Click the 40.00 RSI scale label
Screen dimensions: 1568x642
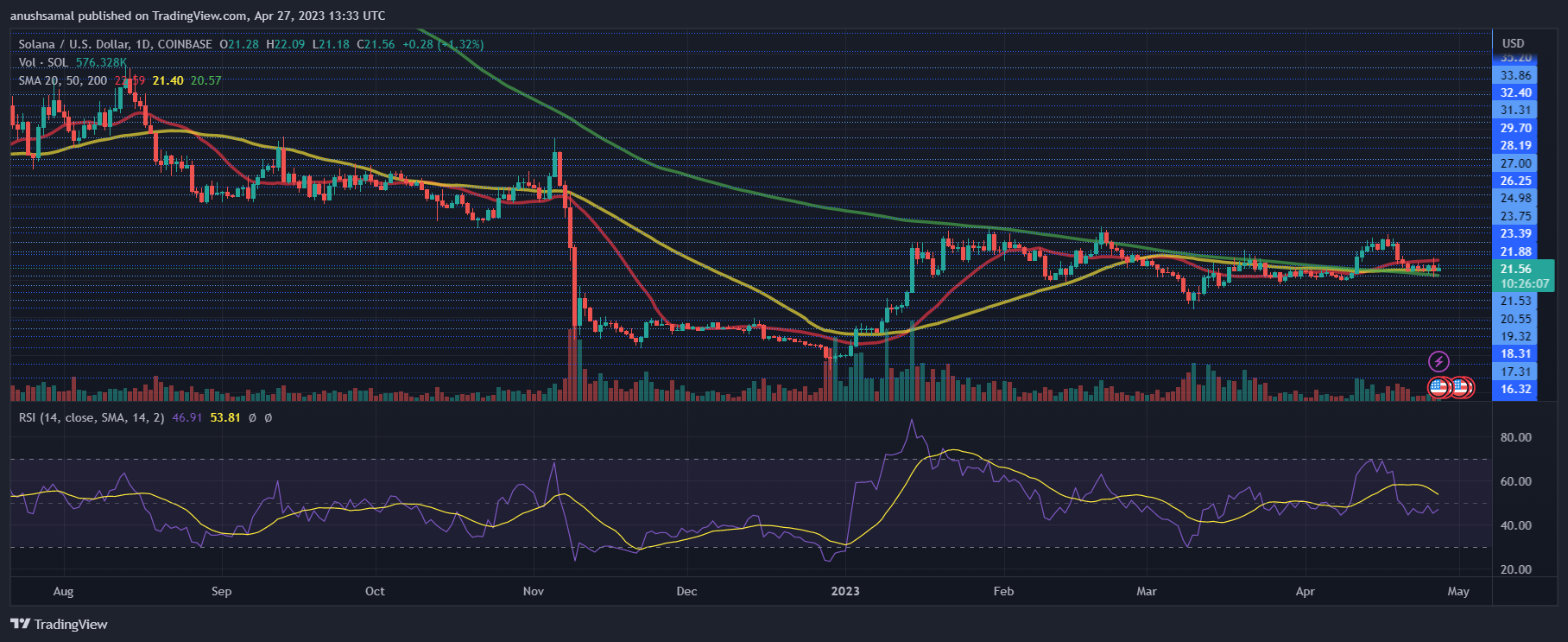pos(1516,525)
